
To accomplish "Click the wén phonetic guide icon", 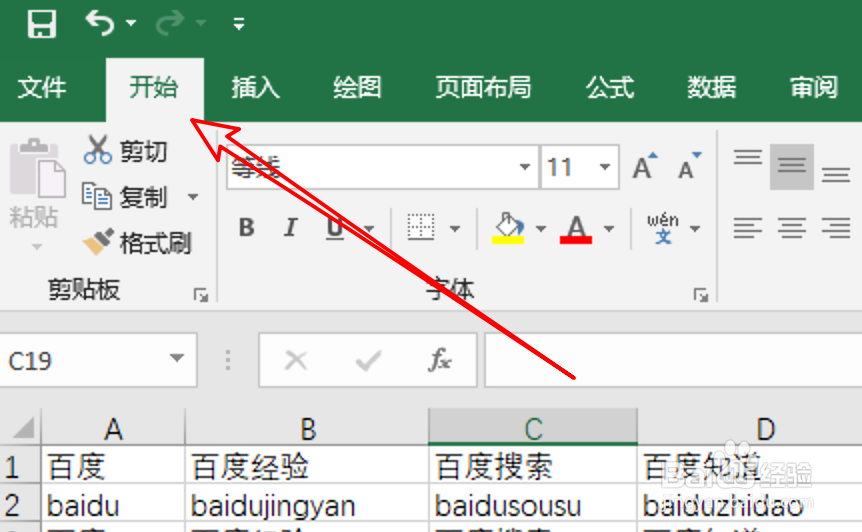I will 663,228.
